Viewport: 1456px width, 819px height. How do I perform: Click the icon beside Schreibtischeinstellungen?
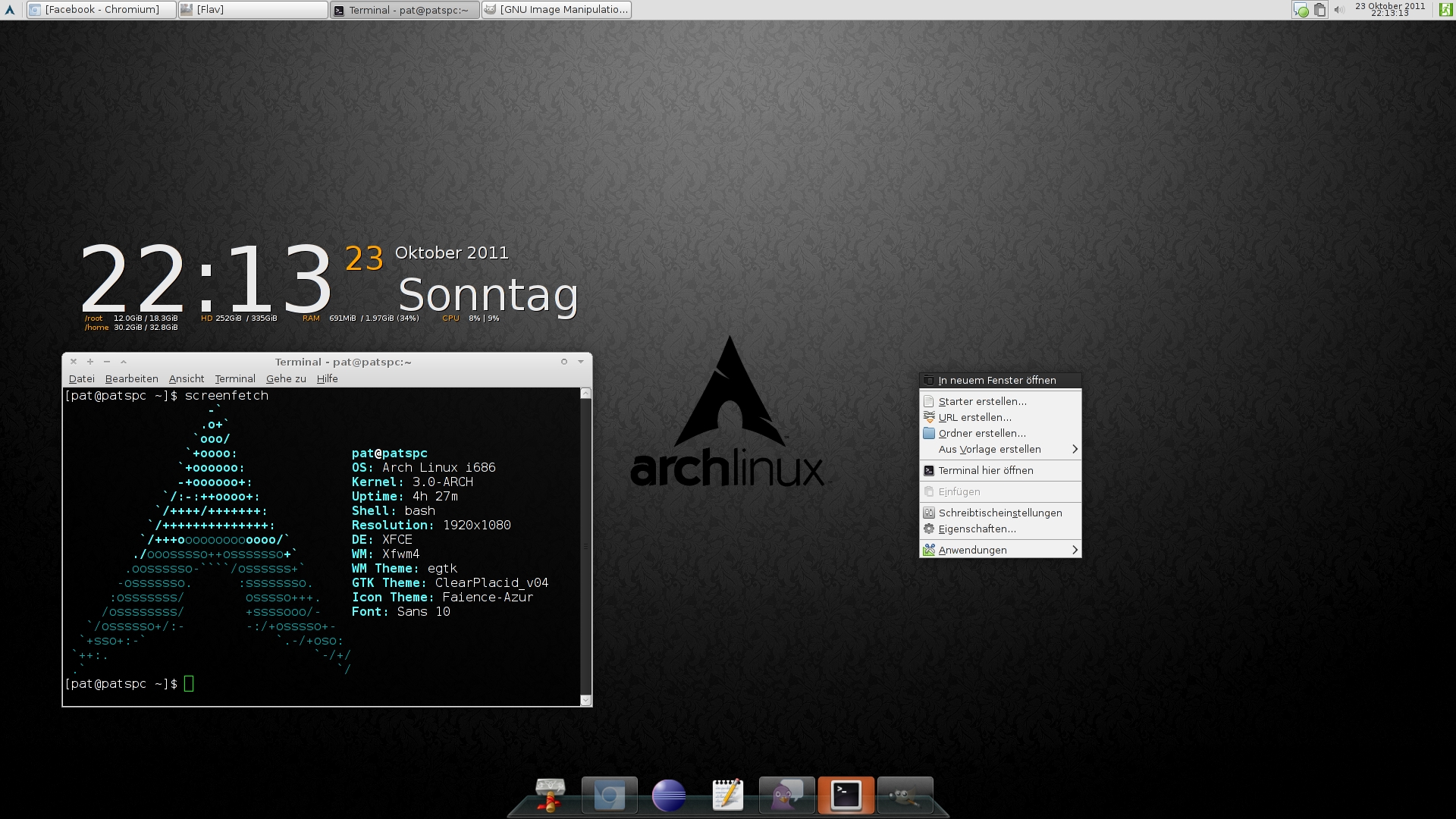coord(929,513)
